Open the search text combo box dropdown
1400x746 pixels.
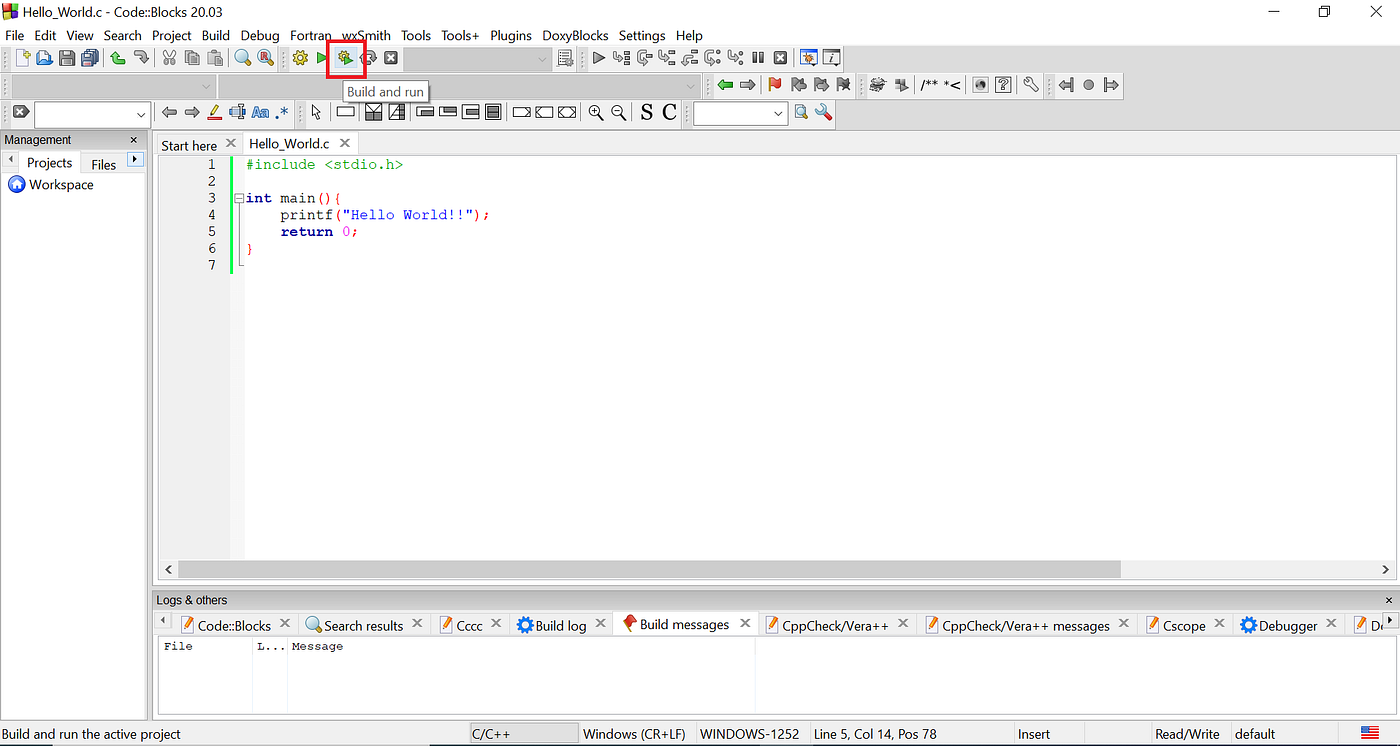141,114
